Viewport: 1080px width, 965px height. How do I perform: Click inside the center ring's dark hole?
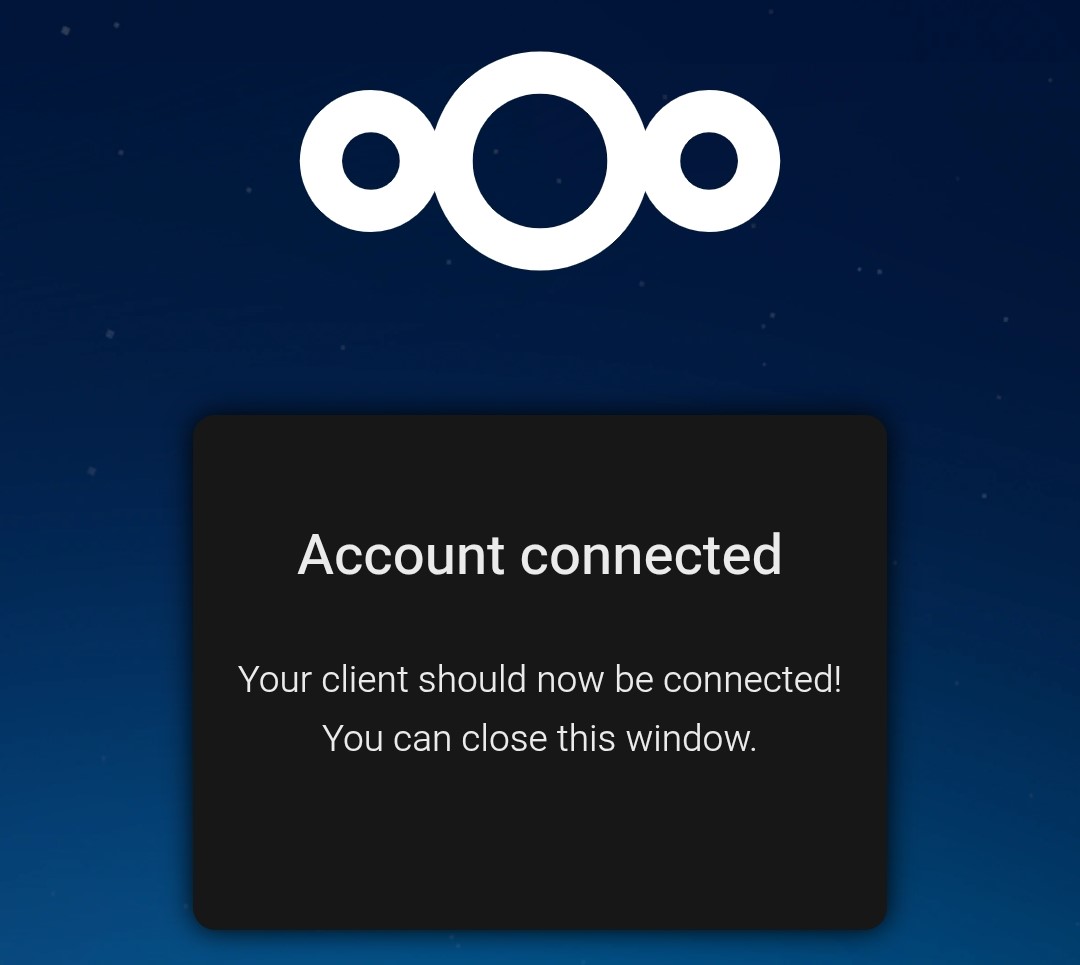(540, 160)
